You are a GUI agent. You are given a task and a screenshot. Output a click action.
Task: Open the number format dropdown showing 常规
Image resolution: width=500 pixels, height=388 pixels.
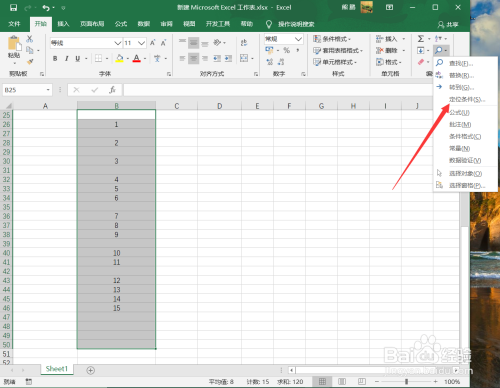pyautogui.click(x=284, y=39)
